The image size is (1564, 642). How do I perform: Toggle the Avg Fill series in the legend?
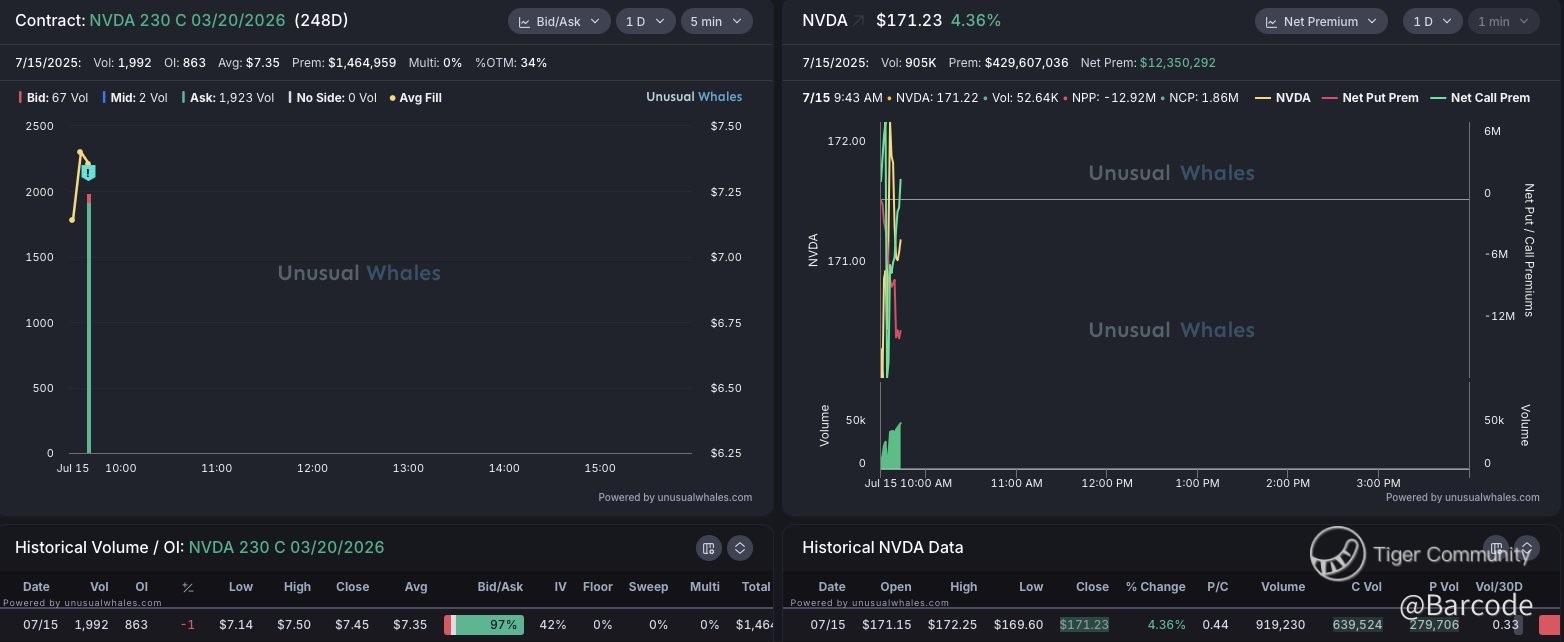point(415,98)
